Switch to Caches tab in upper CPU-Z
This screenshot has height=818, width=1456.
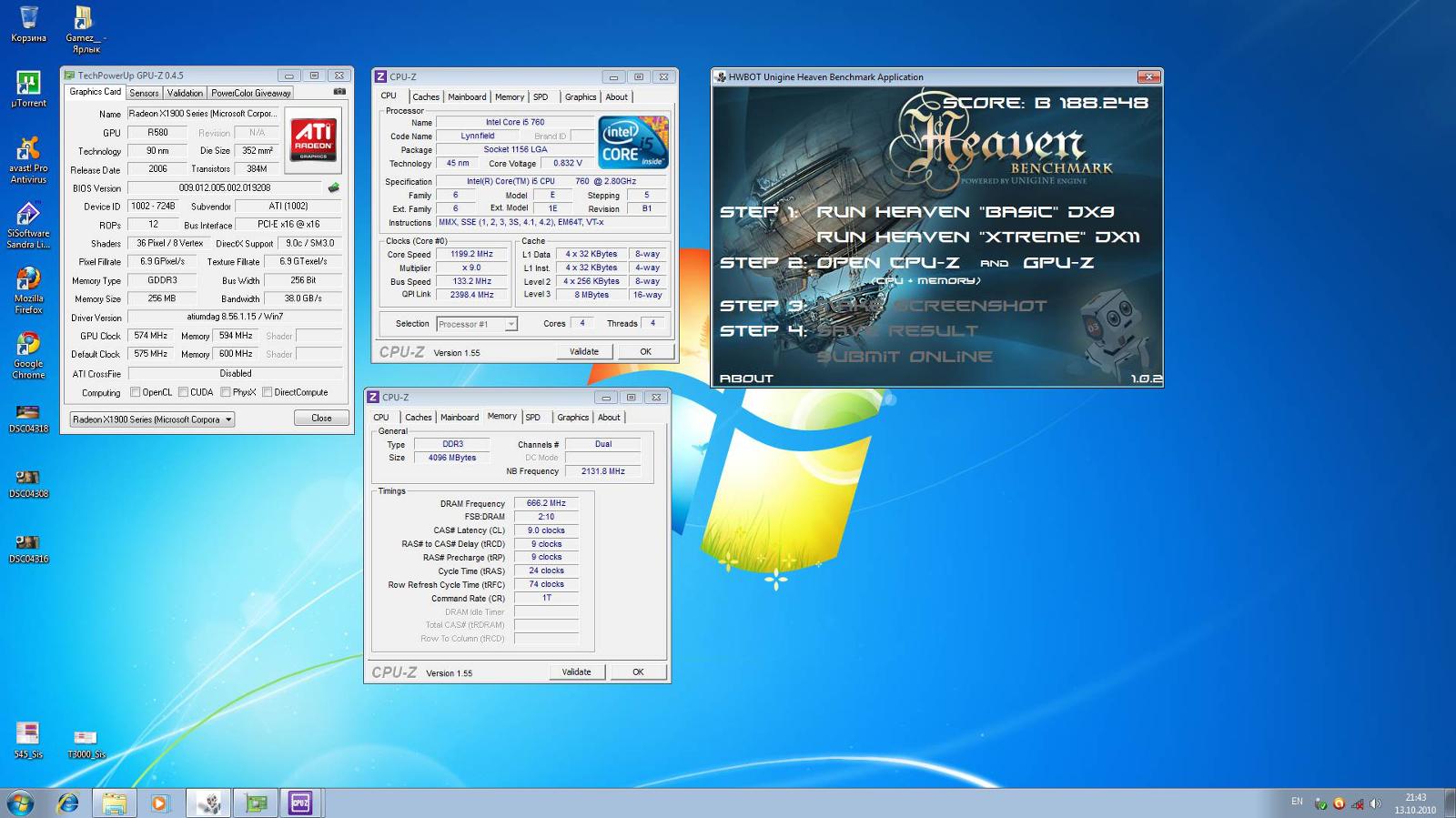point(425,96)
